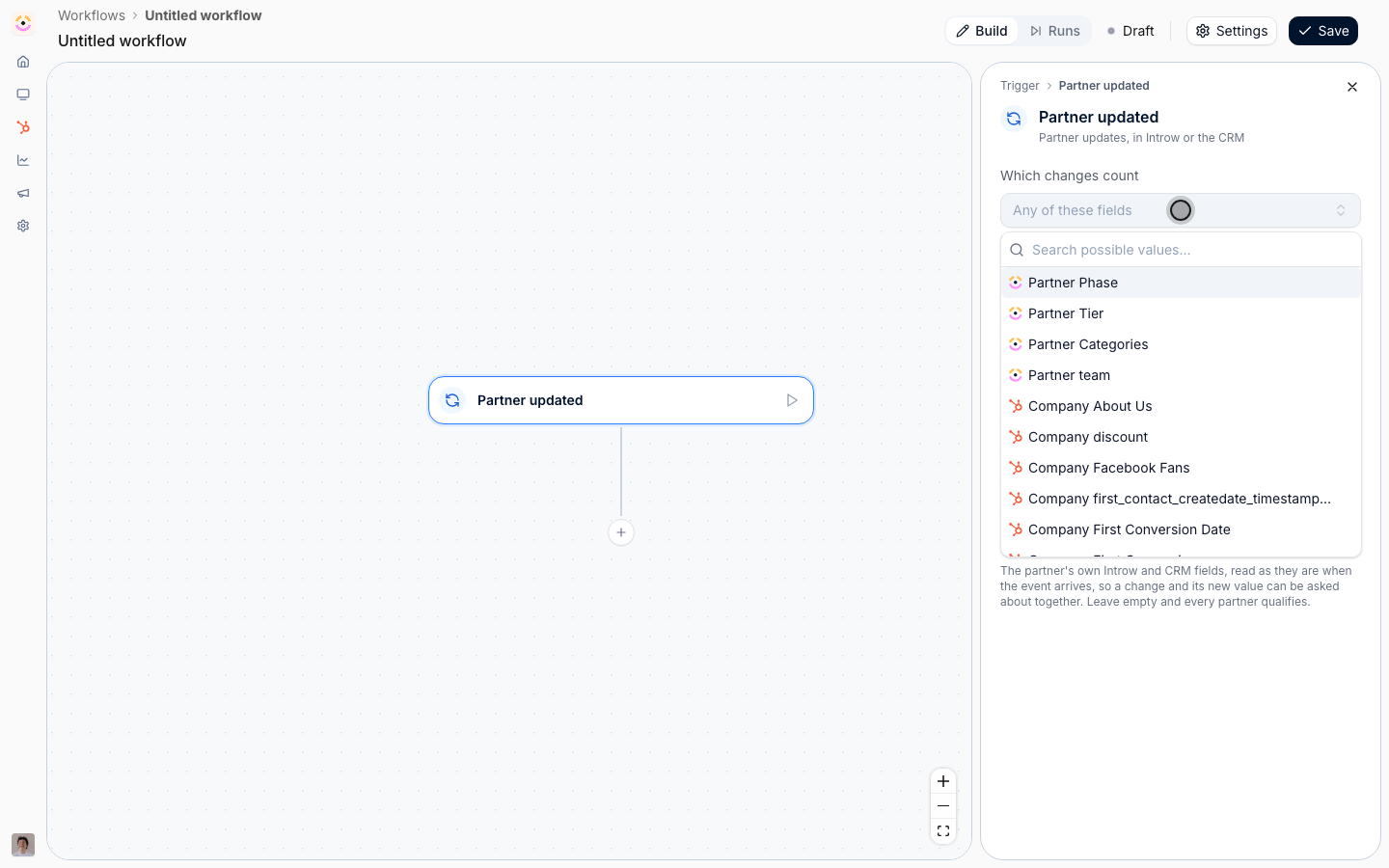Choose Company discount field
The height and width of the screenshot is (868, 1389).
[x=1181, y=437]
